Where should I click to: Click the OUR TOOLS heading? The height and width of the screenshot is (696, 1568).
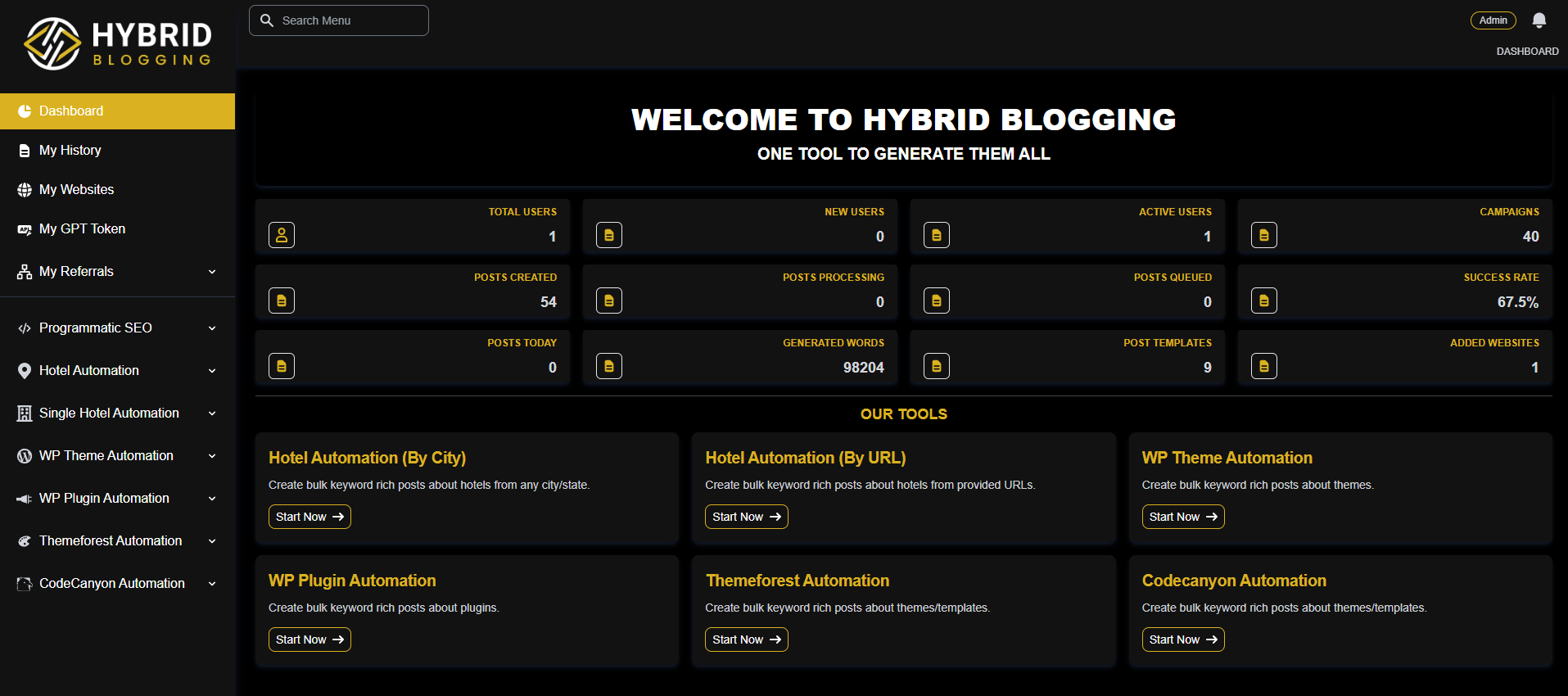coord(904,414)
